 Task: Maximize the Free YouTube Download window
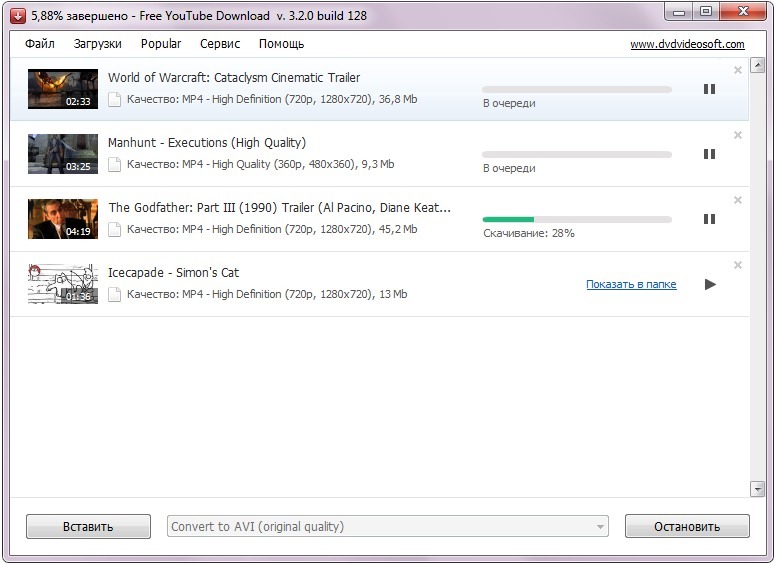[706, 12]
